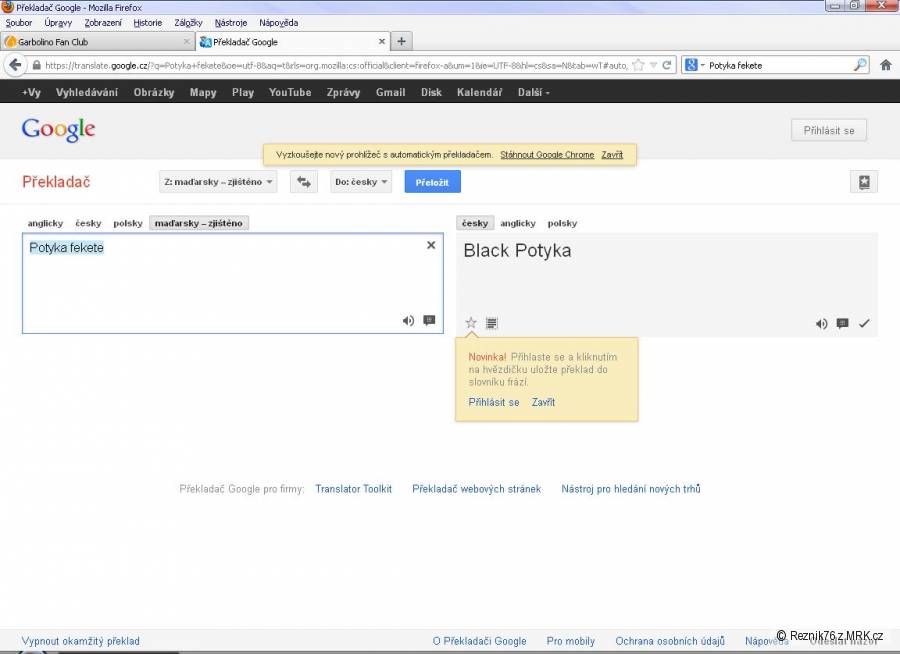Open the Záložky menu
Image resolution: width=900 pixels, height=654 pixels.
[x=188, y=22]
